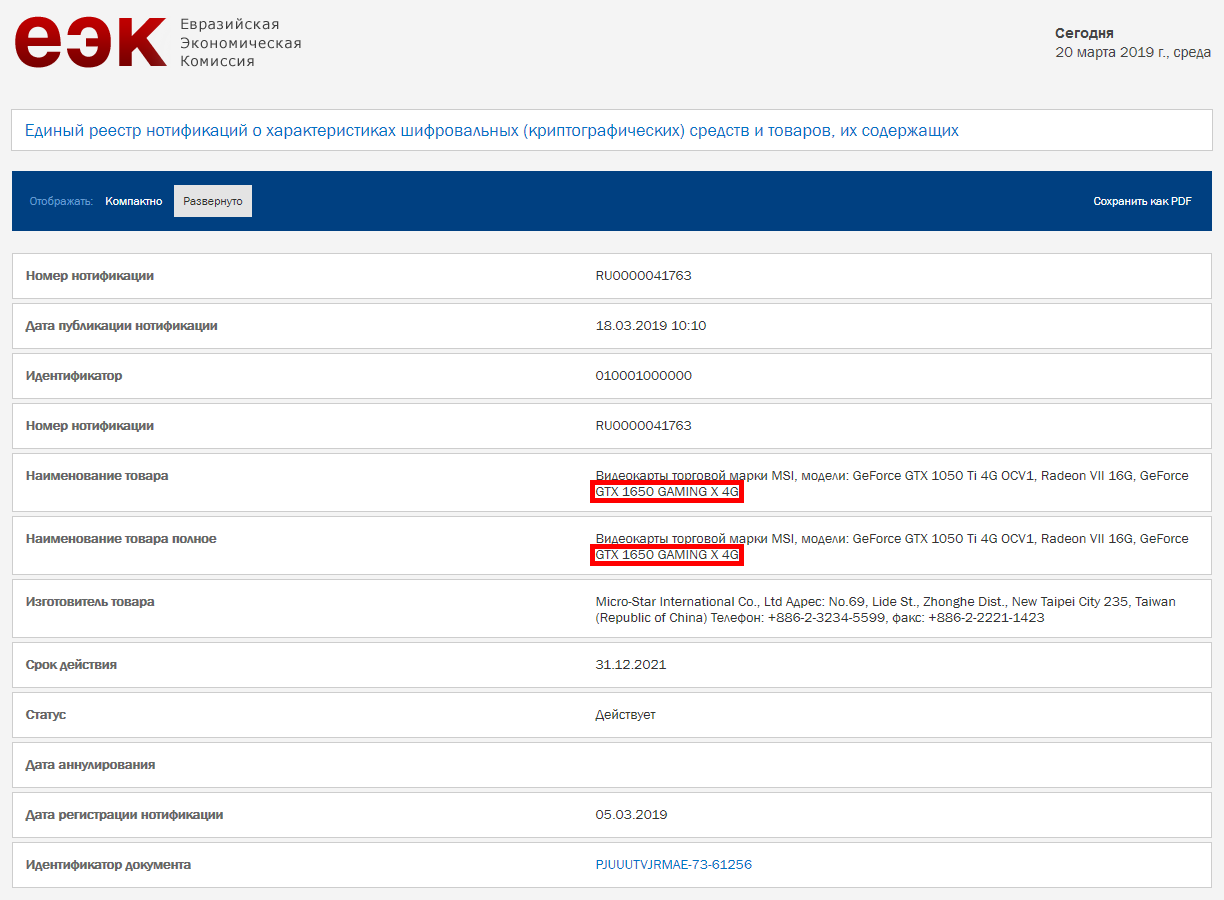Click the 'Наименование товара полное' row label
The height and width of the screenshot is (900, 1224).
121,539
